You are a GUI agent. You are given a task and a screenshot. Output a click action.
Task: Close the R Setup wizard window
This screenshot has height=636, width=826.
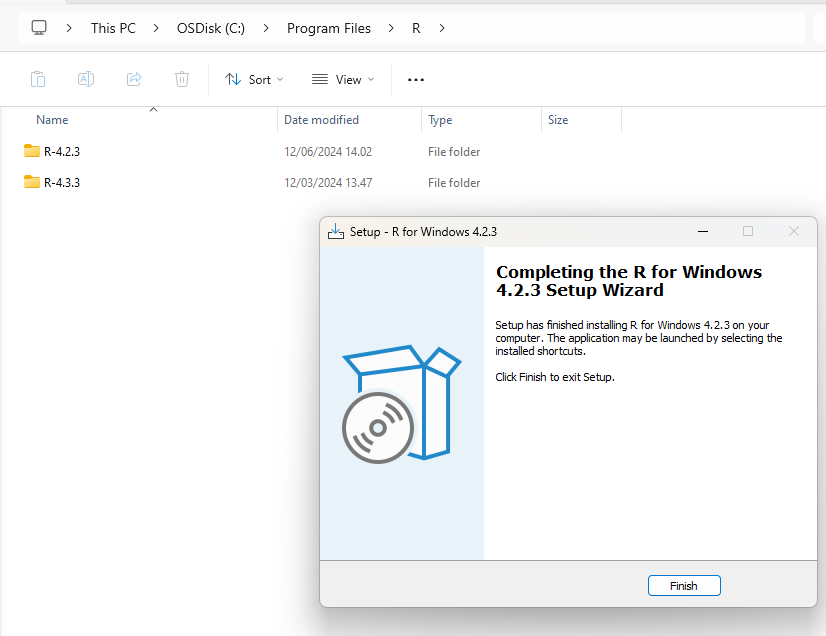[794, 231]
